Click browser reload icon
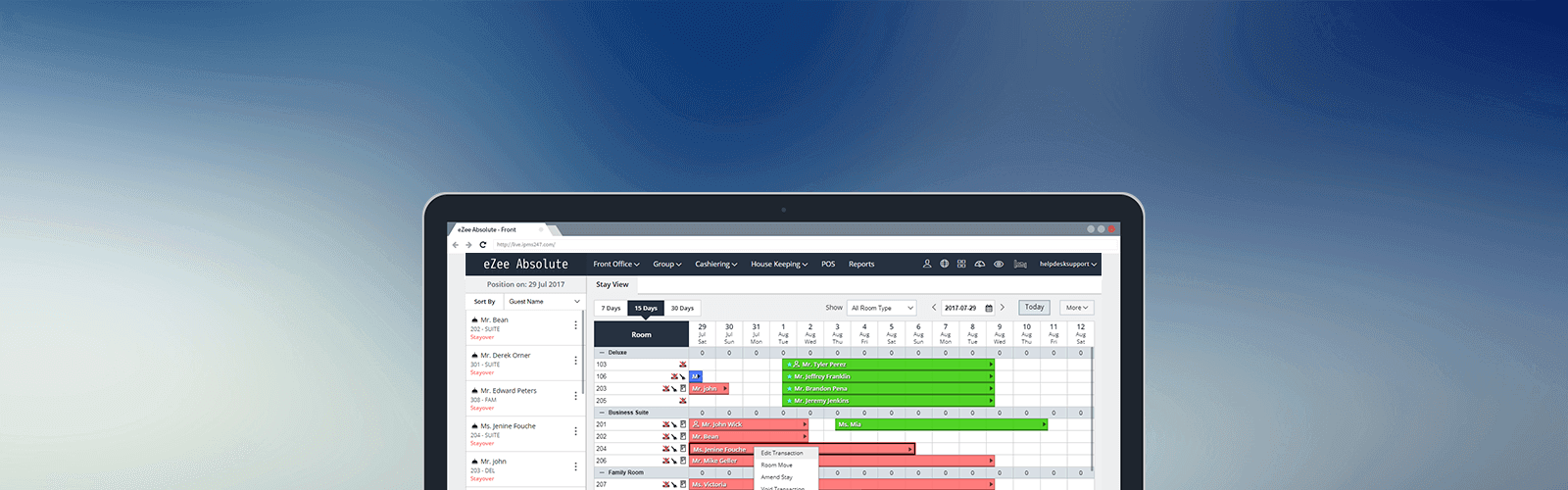 coord(483,244)
